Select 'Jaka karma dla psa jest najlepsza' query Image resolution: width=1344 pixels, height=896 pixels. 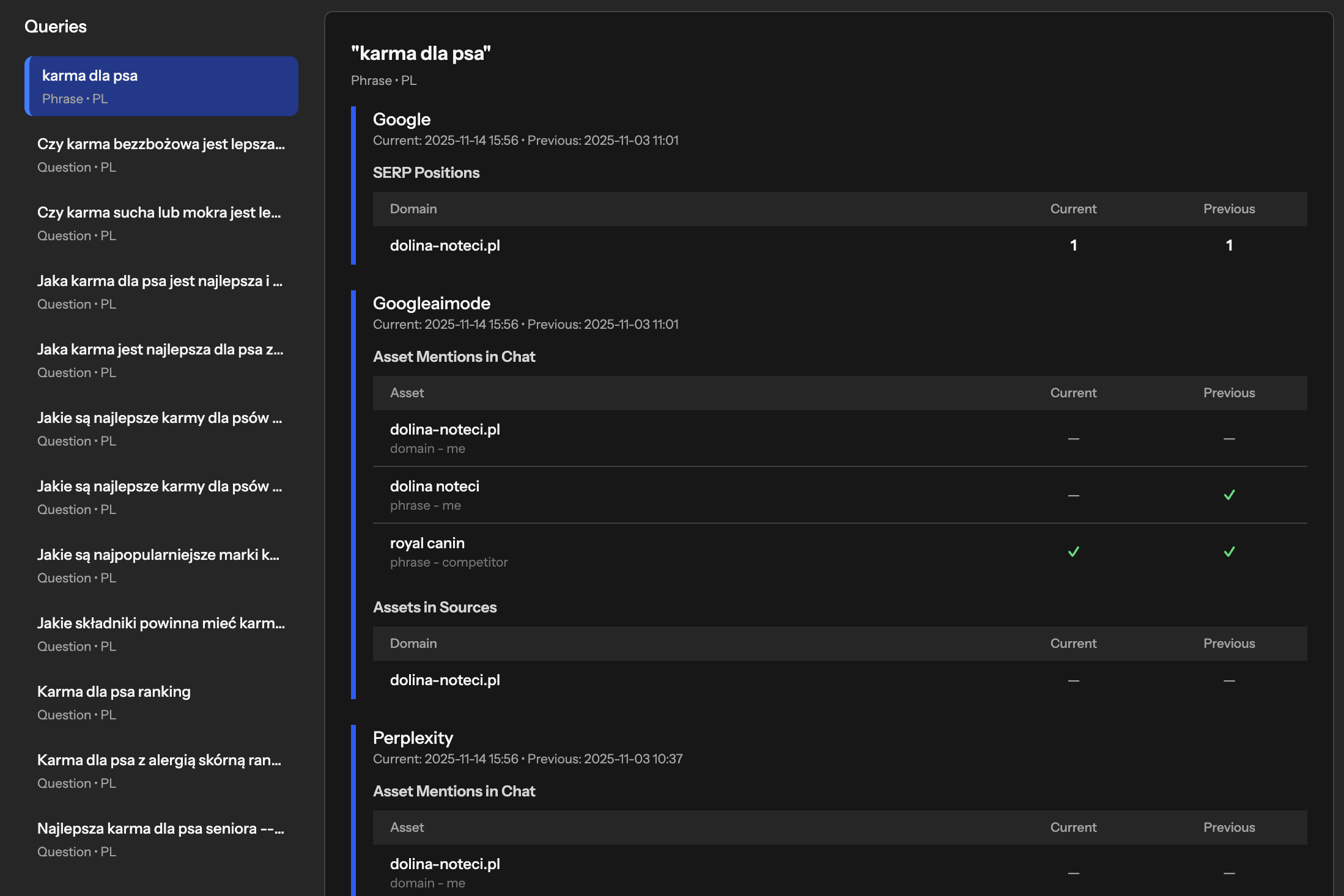(161, 292)
